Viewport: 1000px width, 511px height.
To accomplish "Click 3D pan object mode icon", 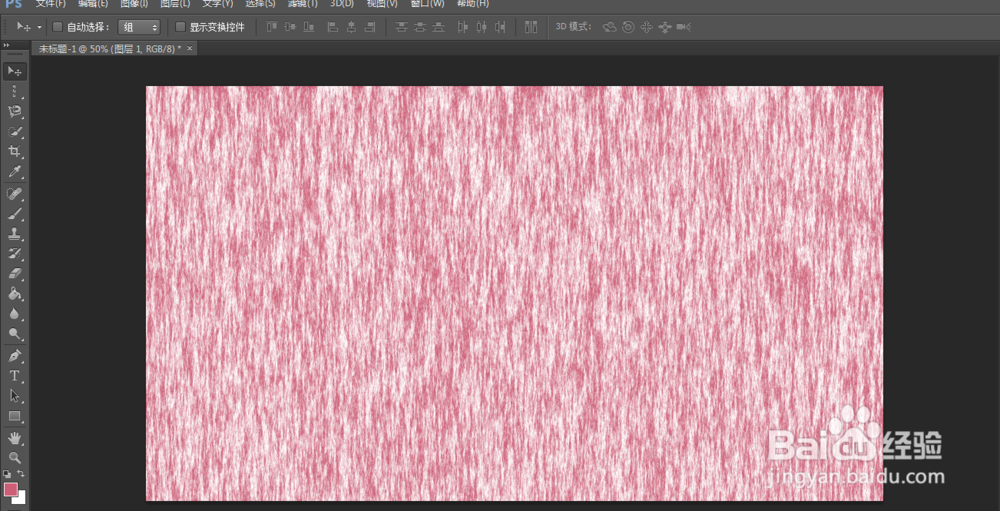I will 647,27.
